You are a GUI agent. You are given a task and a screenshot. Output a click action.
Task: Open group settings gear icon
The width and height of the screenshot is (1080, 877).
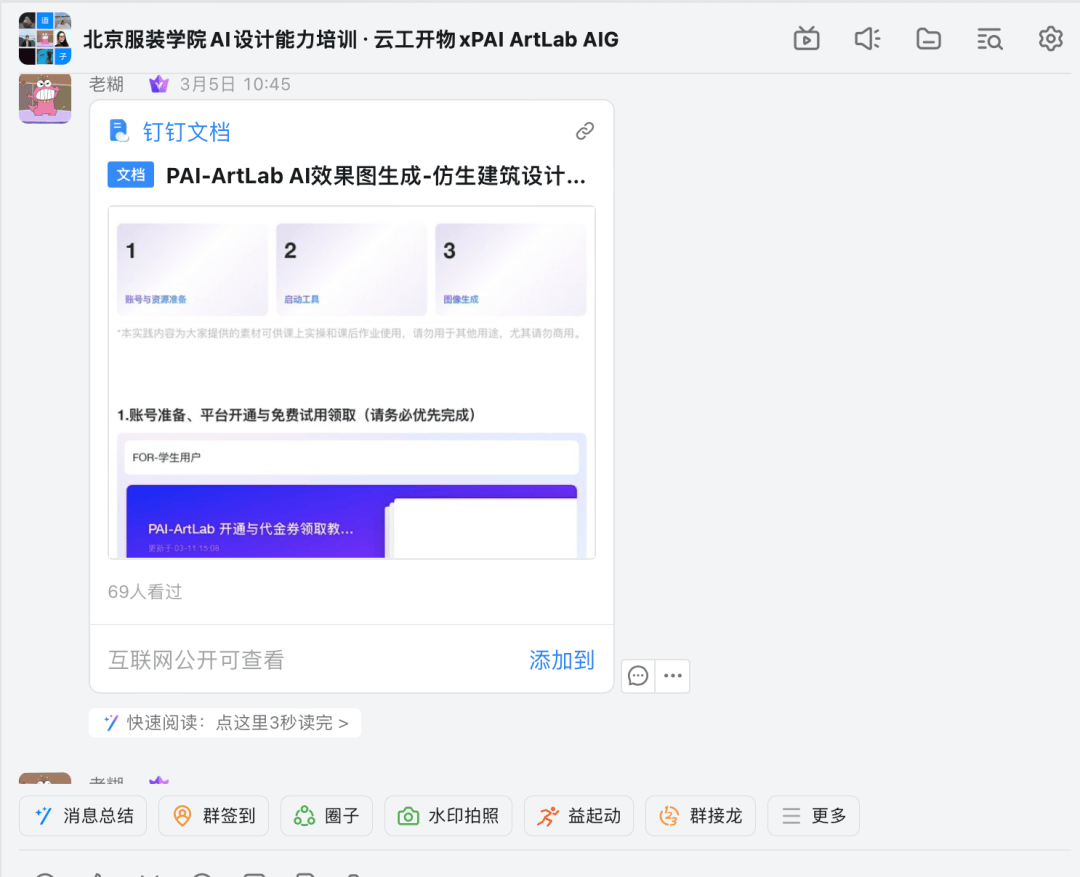[1050, 39]
